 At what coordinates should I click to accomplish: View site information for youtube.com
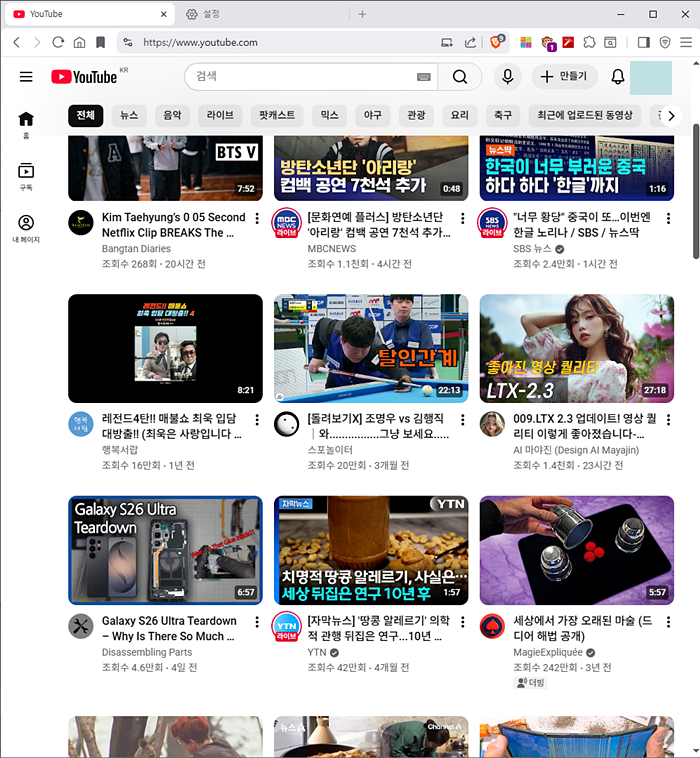(x=128, y=43)
